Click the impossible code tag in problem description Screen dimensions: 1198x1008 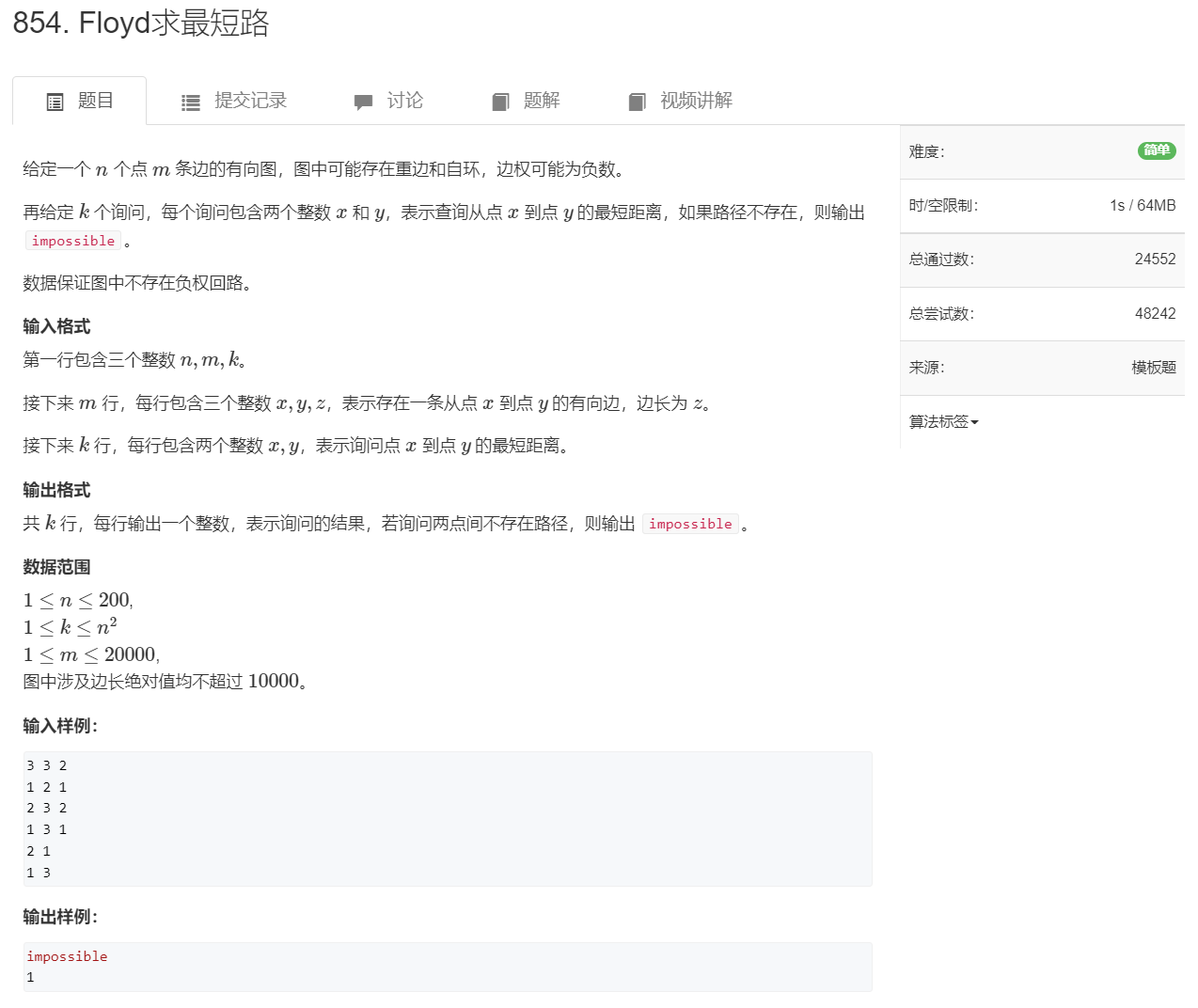point(73,241)
